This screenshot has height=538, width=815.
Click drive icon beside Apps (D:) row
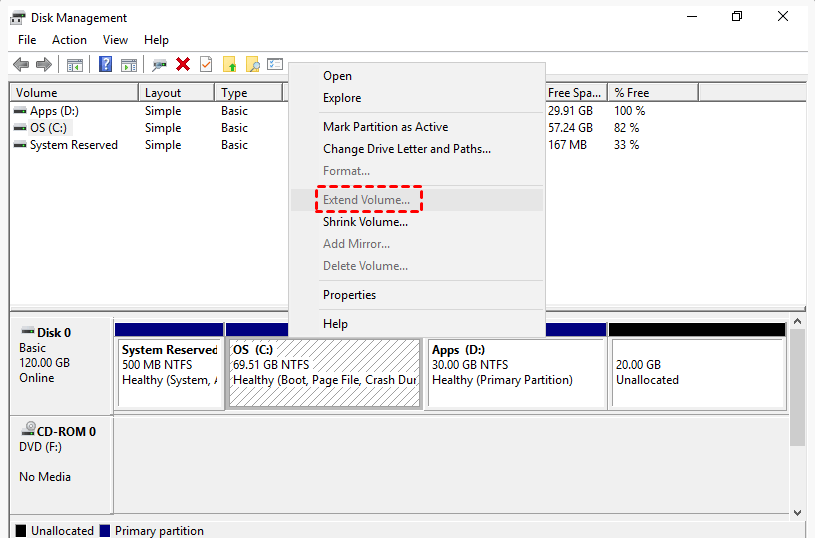[20, 111]
